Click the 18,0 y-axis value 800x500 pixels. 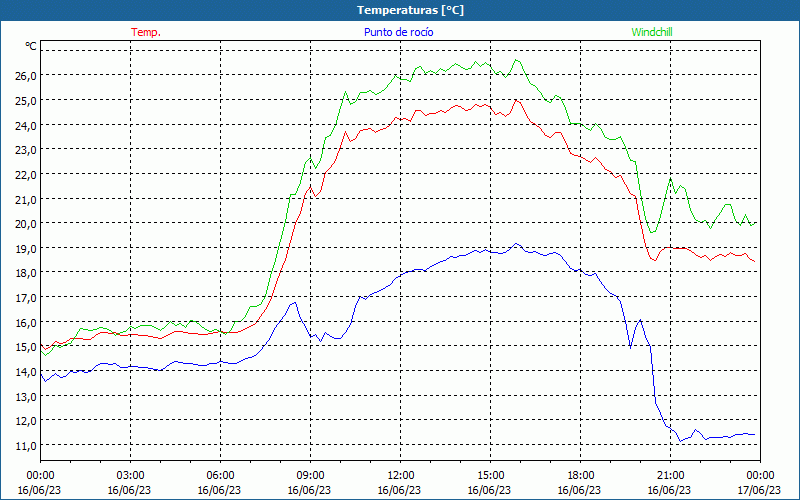click(26, 273)
